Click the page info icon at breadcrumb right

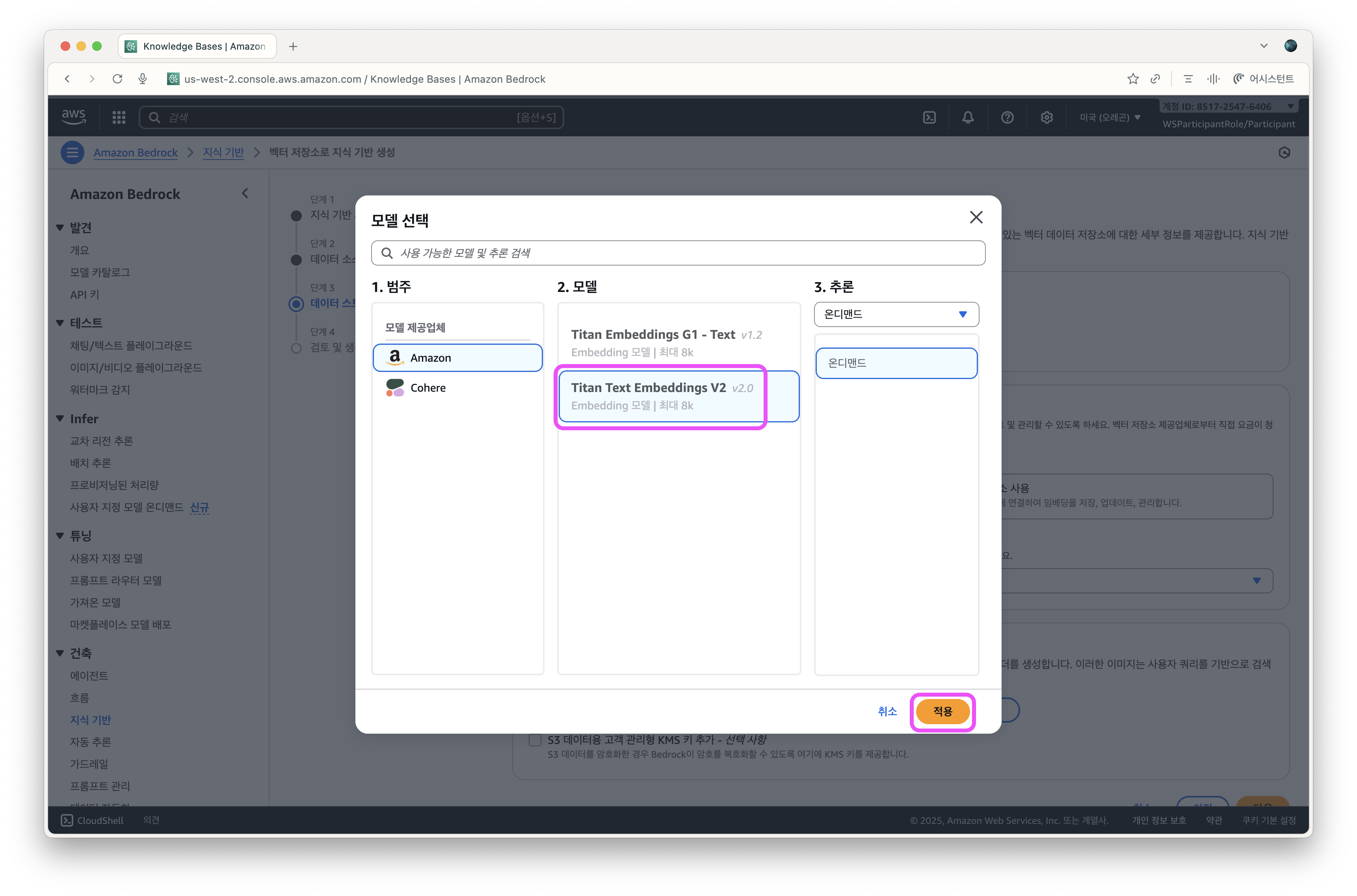[1285, 152]
